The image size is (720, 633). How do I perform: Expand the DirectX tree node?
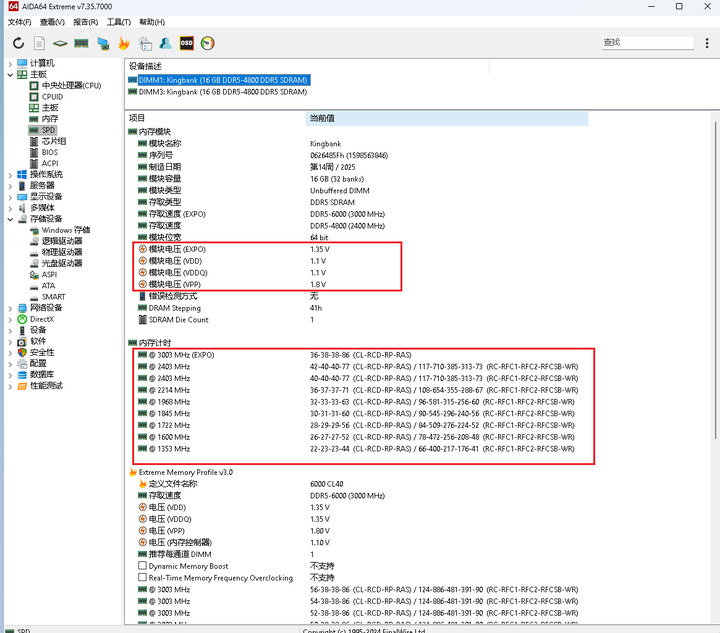10,319
